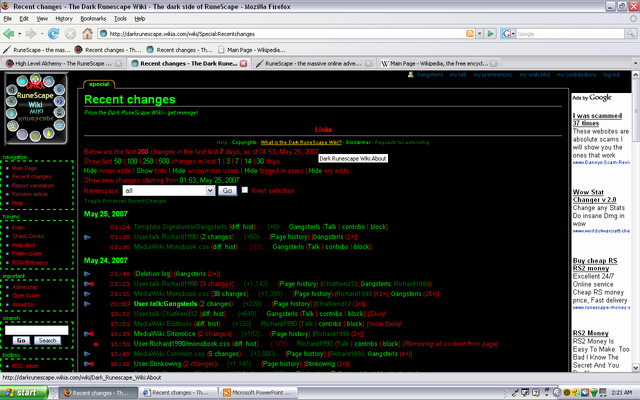The image size is (640, 400).
Task: Go to the Home page icon
Action: point(87,33)
